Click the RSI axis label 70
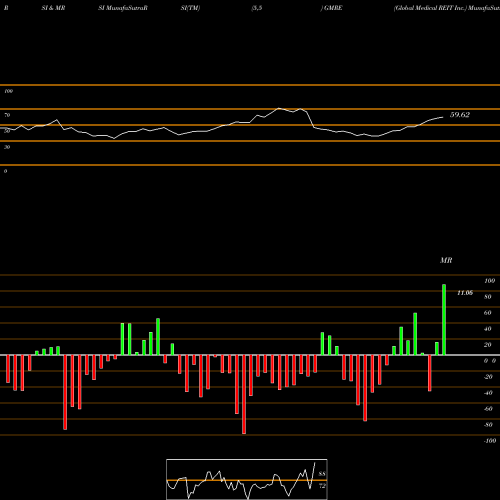500x500 pixels. (7, 115)
